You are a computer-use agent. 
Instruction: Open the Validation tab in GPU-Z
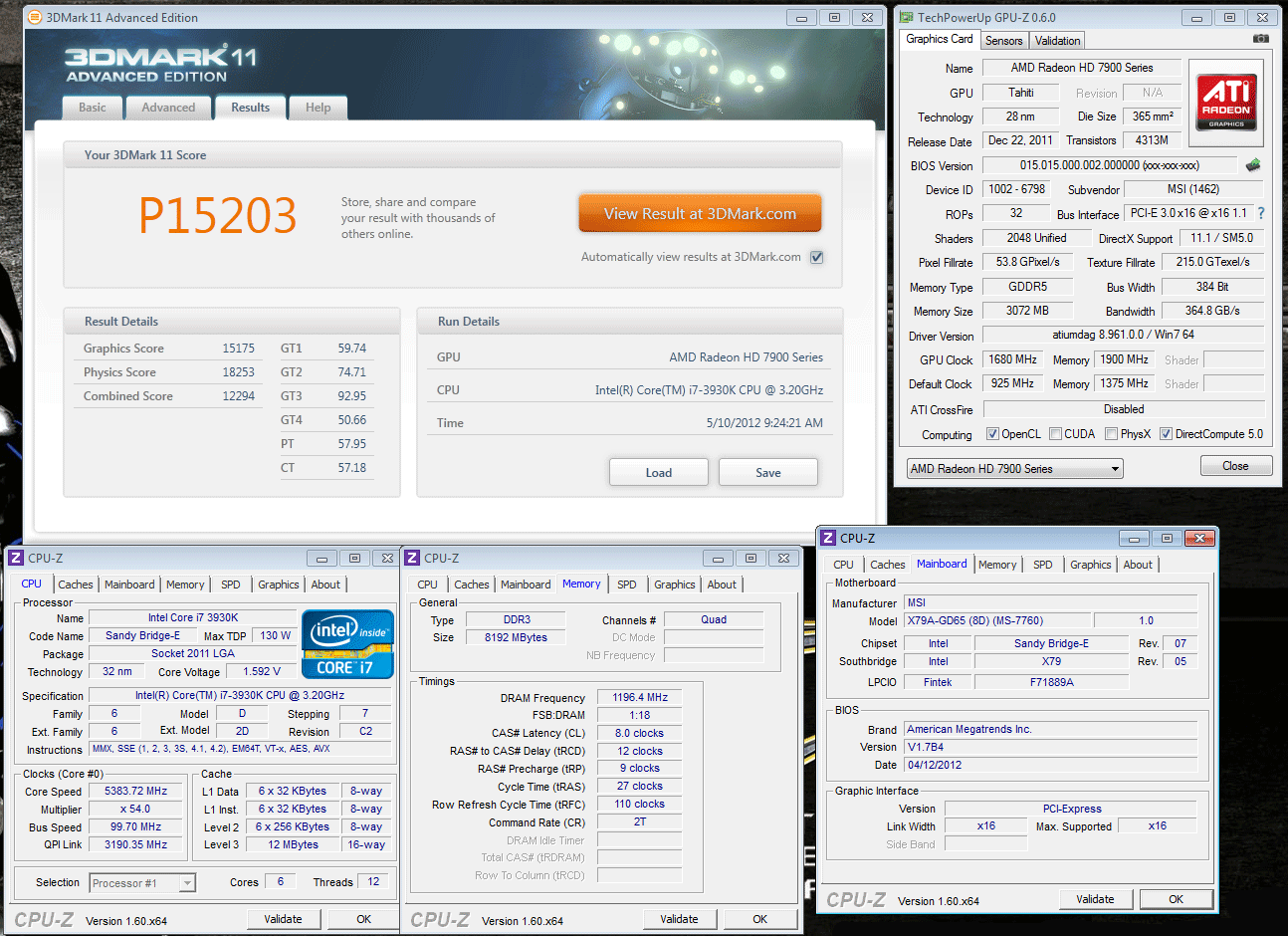click(1057, 41)
